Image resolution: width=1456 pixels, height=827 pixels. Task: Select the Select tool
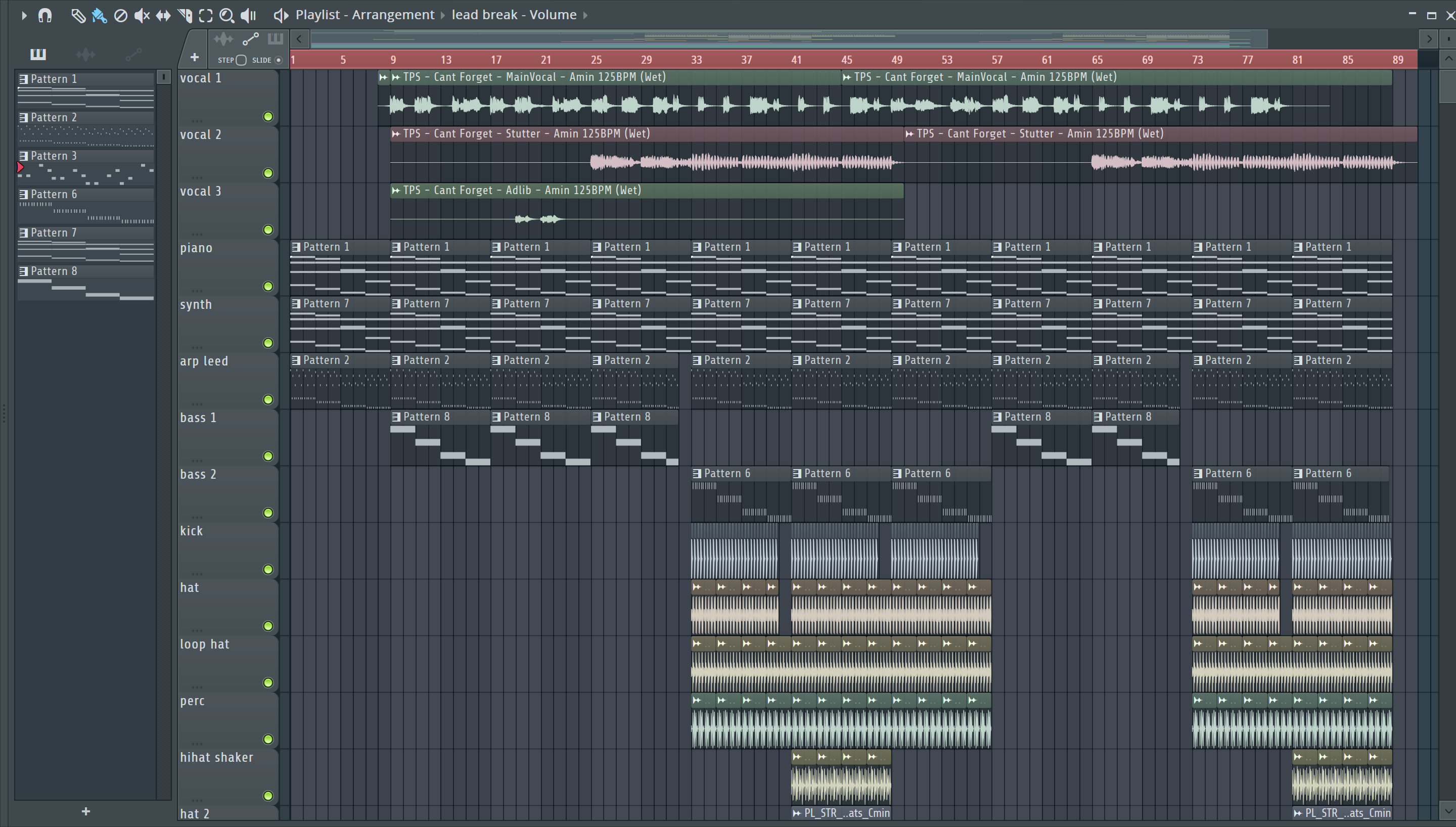pyautogui.click(x=206, y=15)
